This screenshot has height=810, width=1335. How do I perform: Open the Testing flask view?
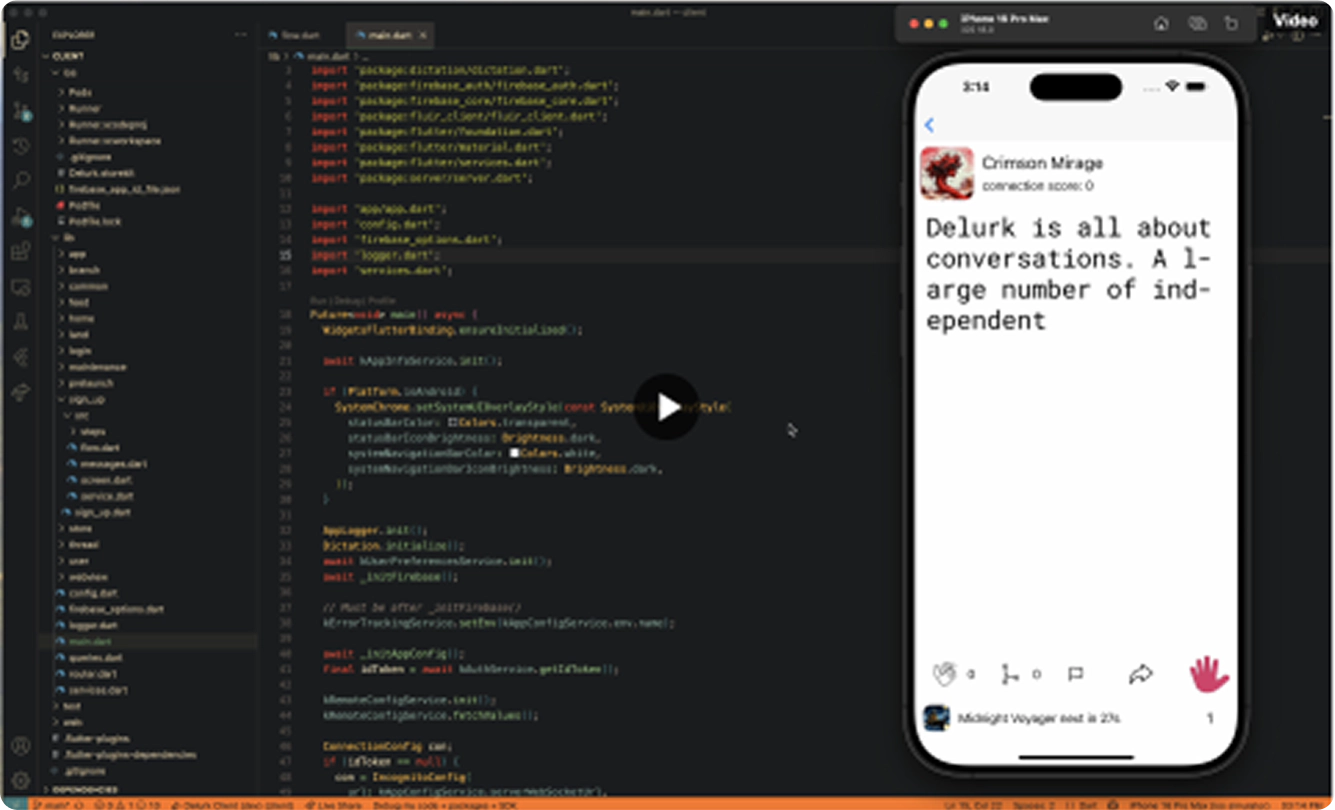(x=21, y=322)
